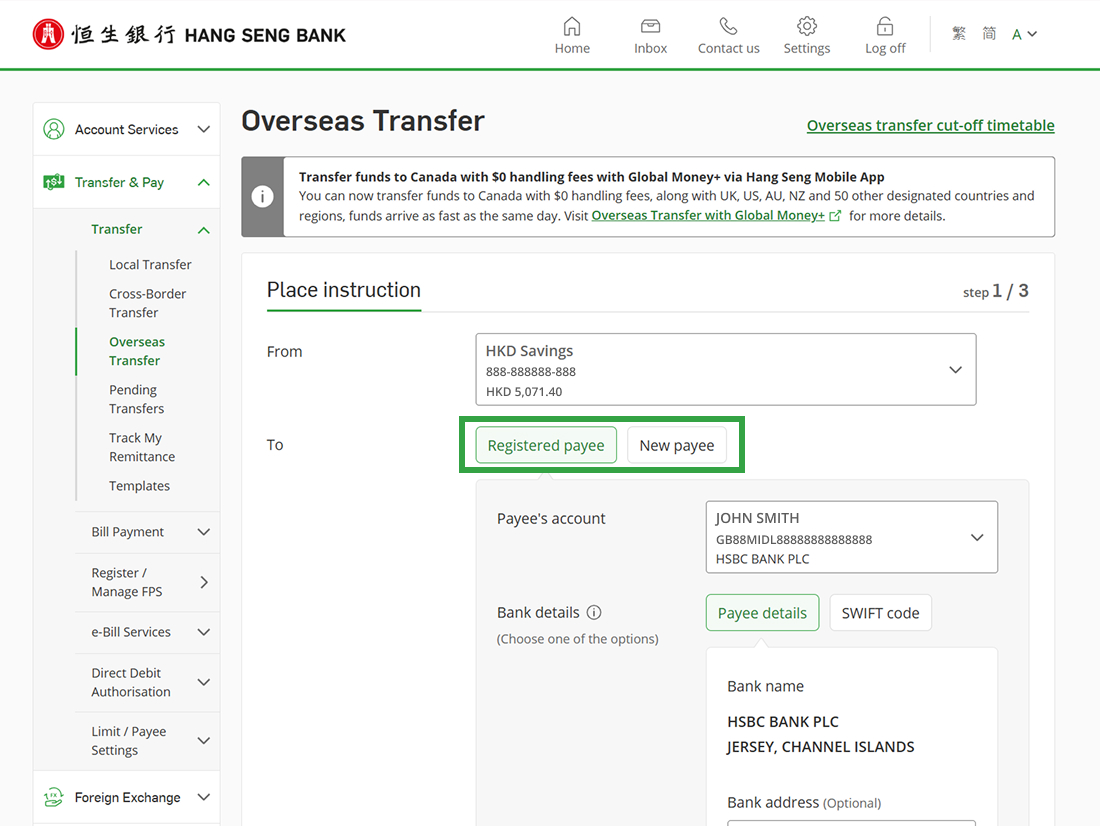Switch to New payee
This screenshot has width=1100, height=826.
676,445
